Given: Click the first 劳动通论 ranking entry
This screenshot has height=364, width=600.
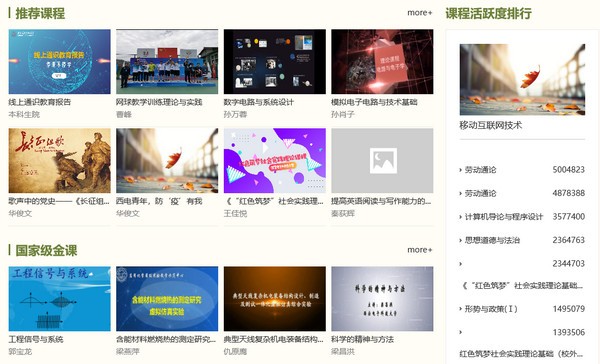Looking at the screenshot, I should pyautogui.click(x=480, y=170).
